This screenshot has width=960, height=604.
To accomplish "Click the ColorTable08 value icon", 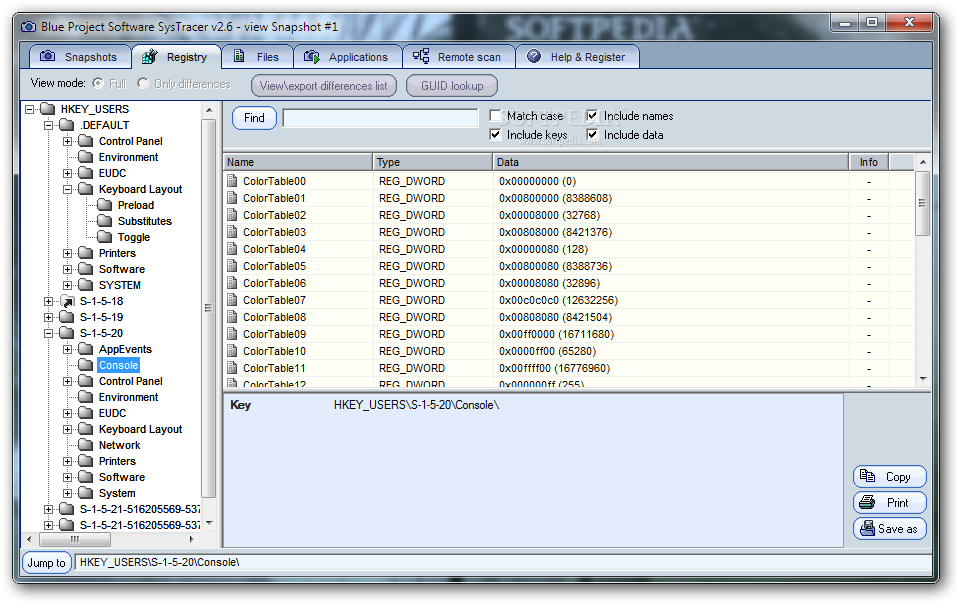I will [x=232, y=317].
